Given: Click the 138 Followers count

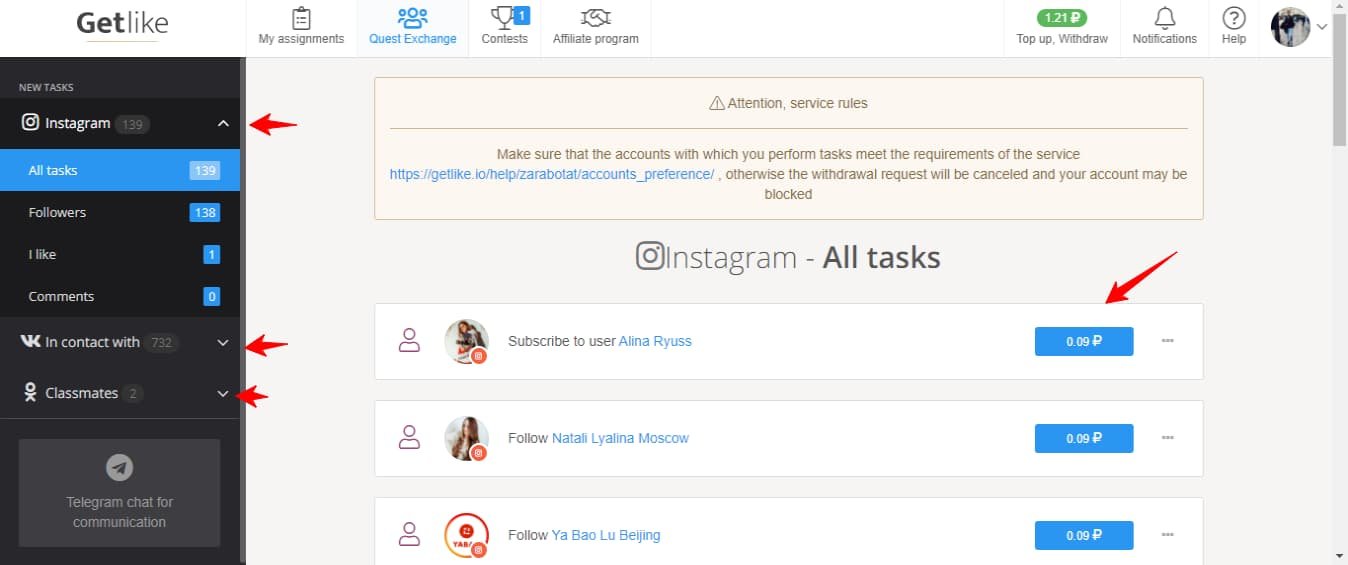Looking at the screenshot, I should coord(204,212).
